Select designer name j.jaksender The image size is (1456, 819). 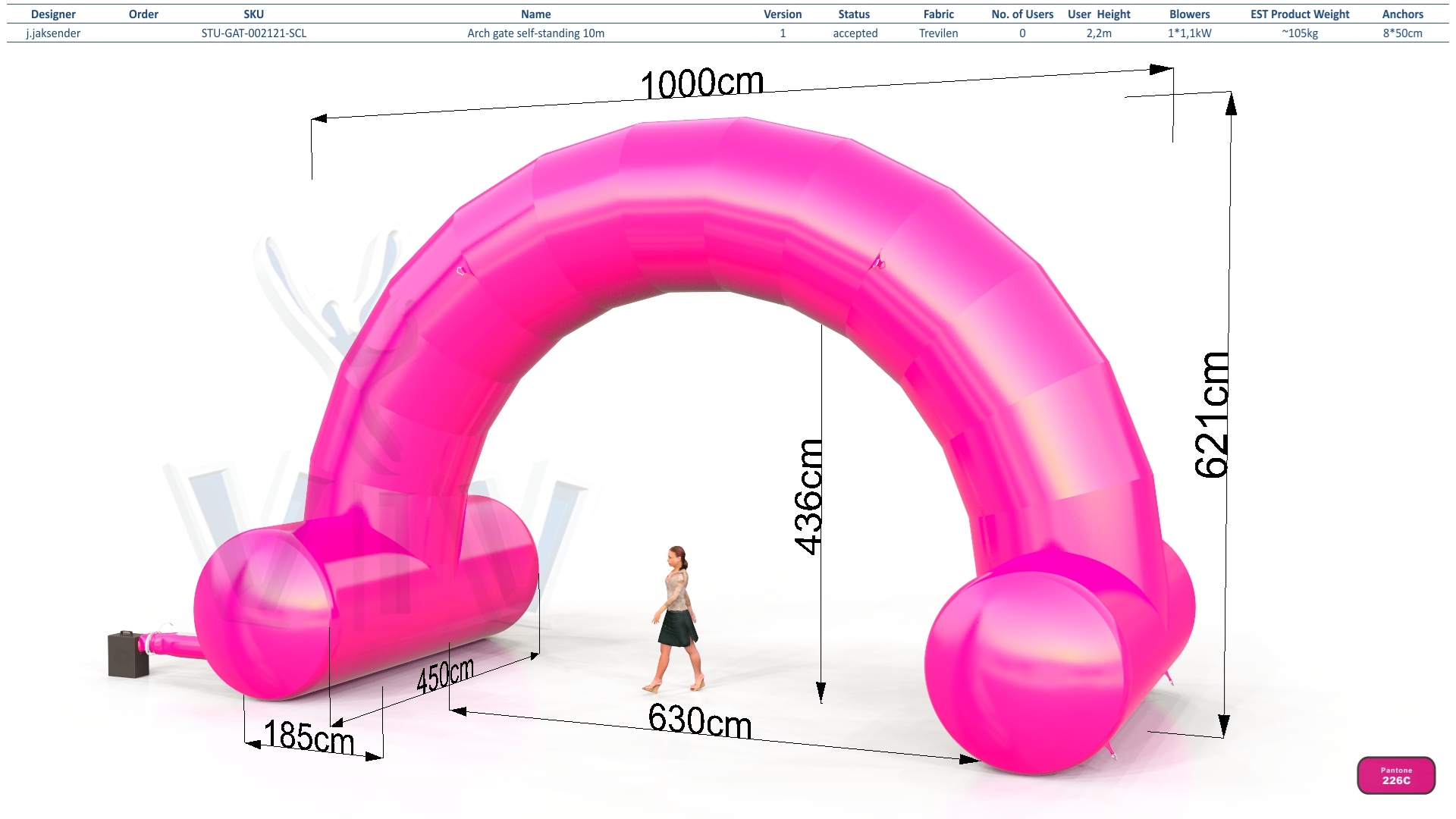pyautogui.click(x=53, y=33)
